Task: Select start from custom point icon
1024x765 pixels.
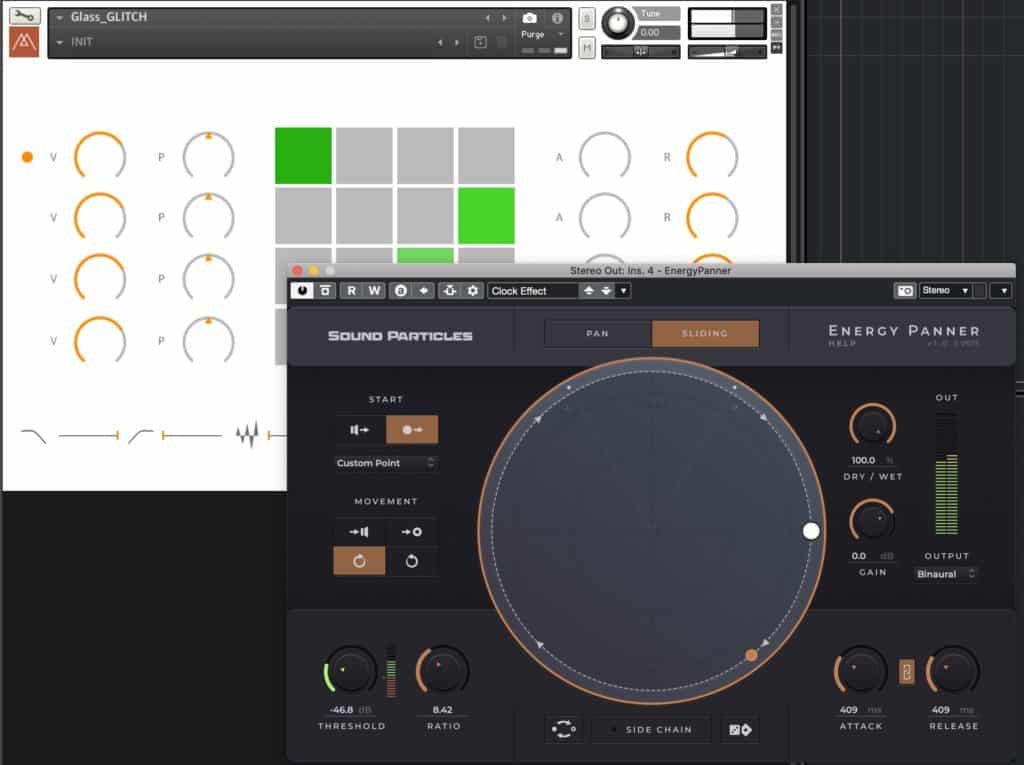Action: (x=411, y=430)
